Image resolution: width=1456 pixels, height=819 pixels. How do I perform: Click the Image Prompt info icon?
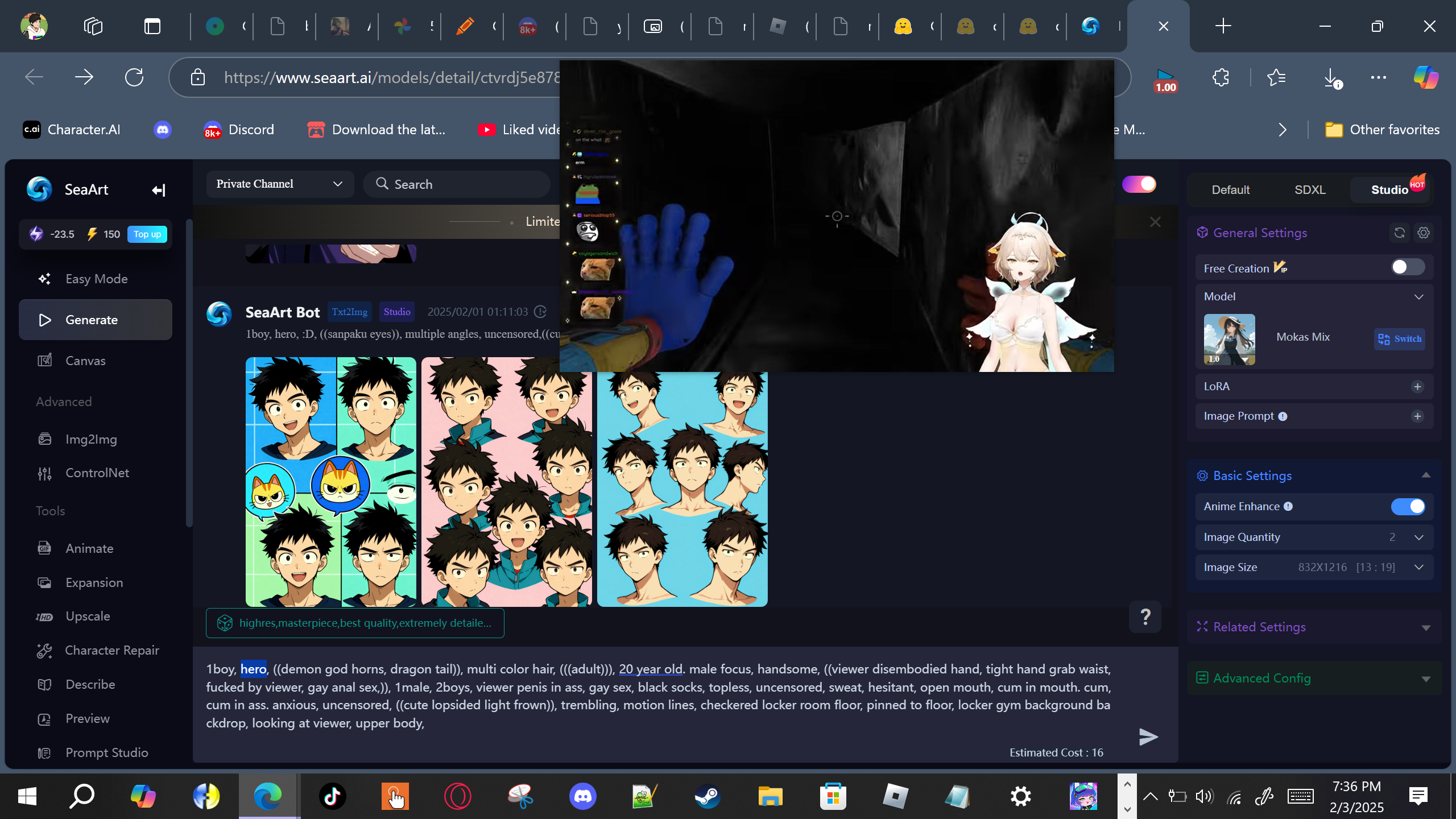tap(1283, 416)
